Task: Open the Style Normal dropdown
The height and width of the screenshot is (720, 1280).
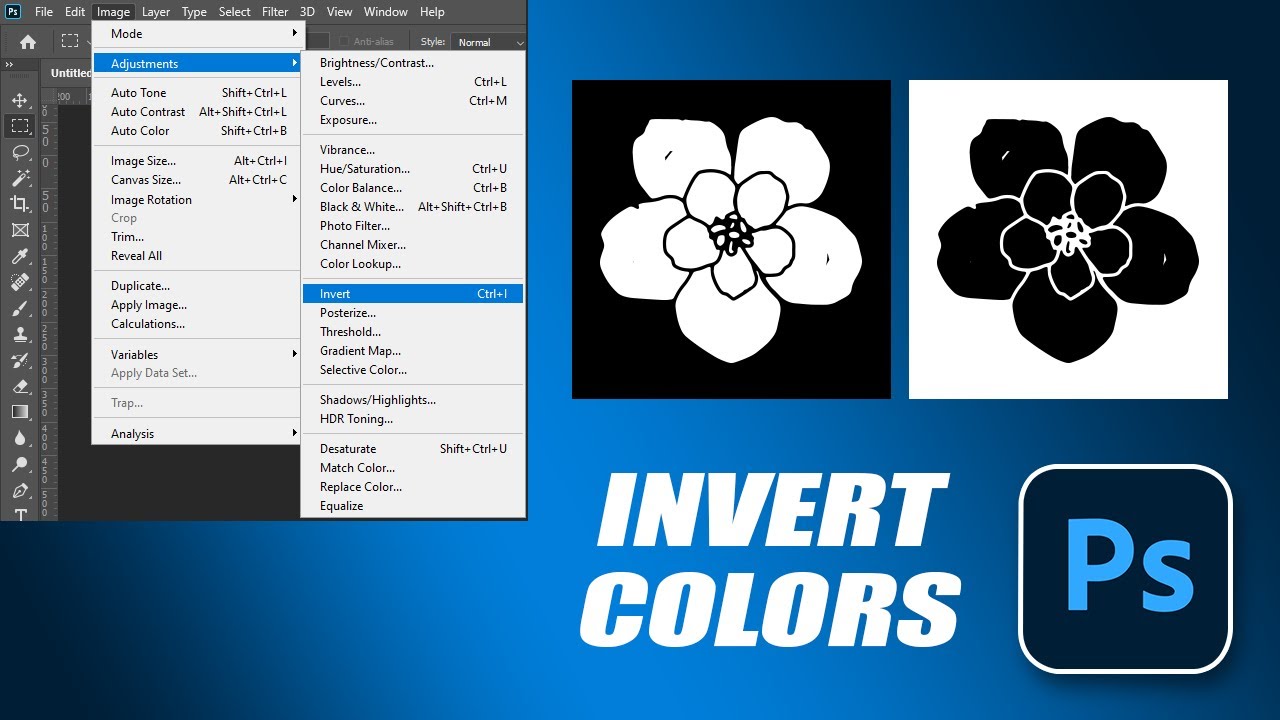Action: tap(489, 42)
